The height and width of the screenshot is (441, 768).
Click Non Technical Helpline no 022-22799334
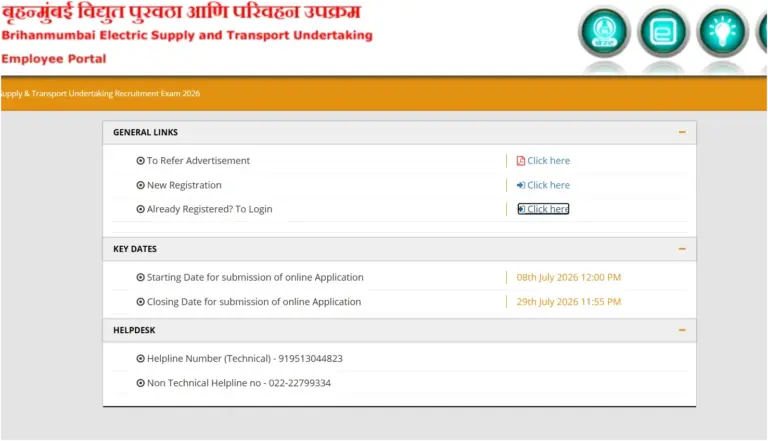[x=239, y=383]
